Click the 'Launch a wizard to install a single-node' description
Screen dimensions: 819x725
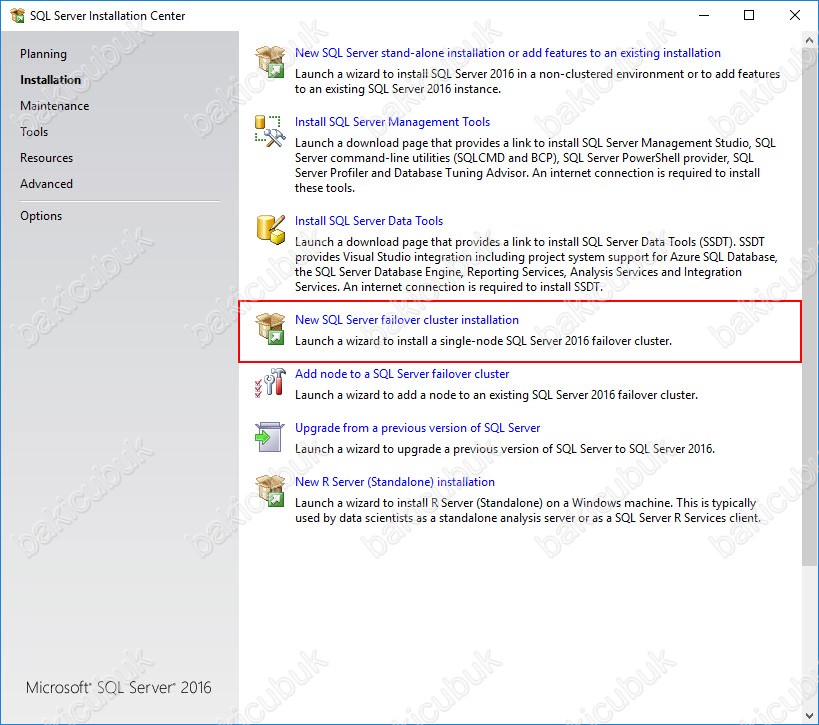click(x=483, y=341)
